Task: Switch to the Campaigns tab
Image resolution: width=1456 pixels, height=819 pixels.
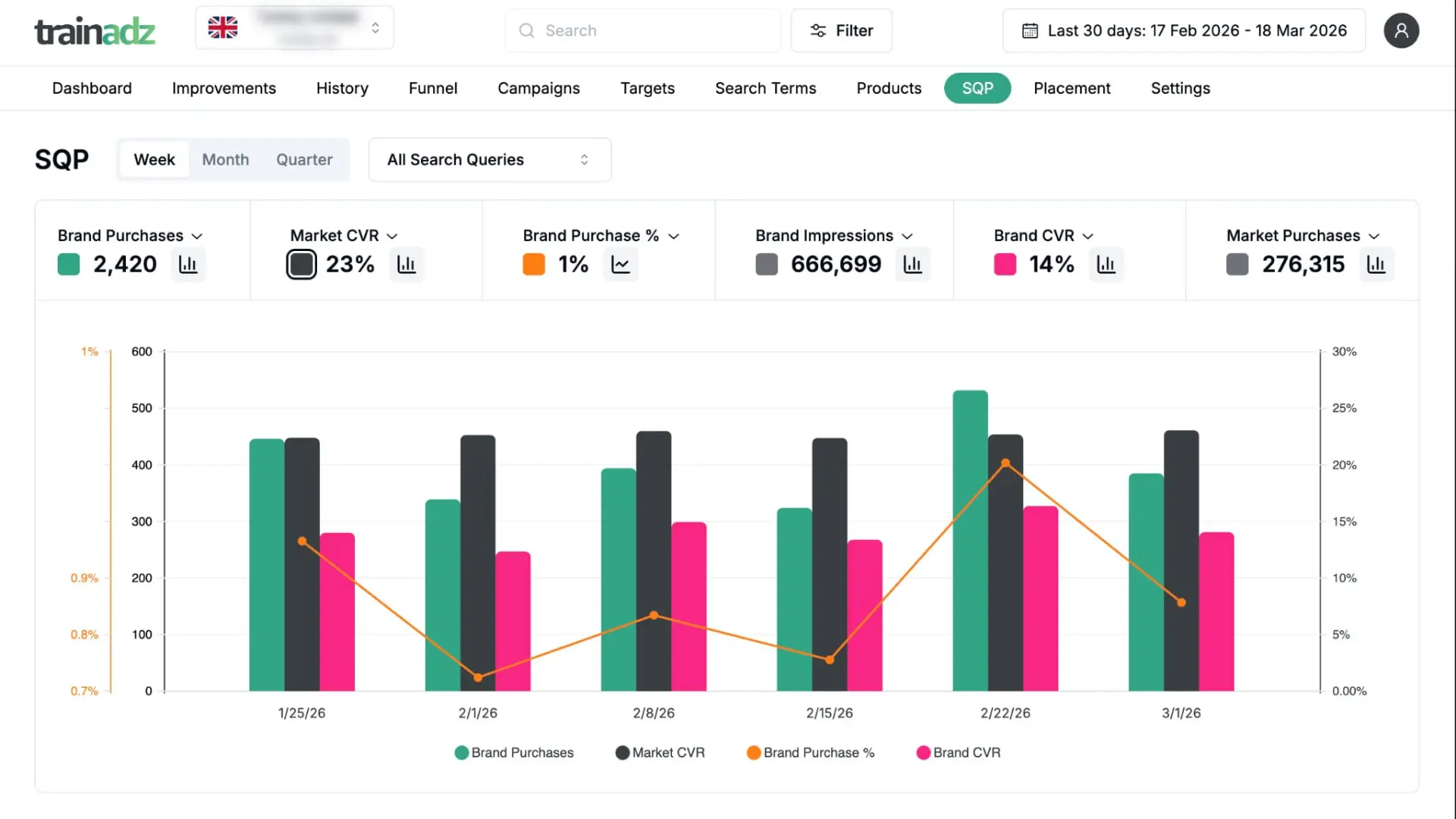Action: coord(538,88)
